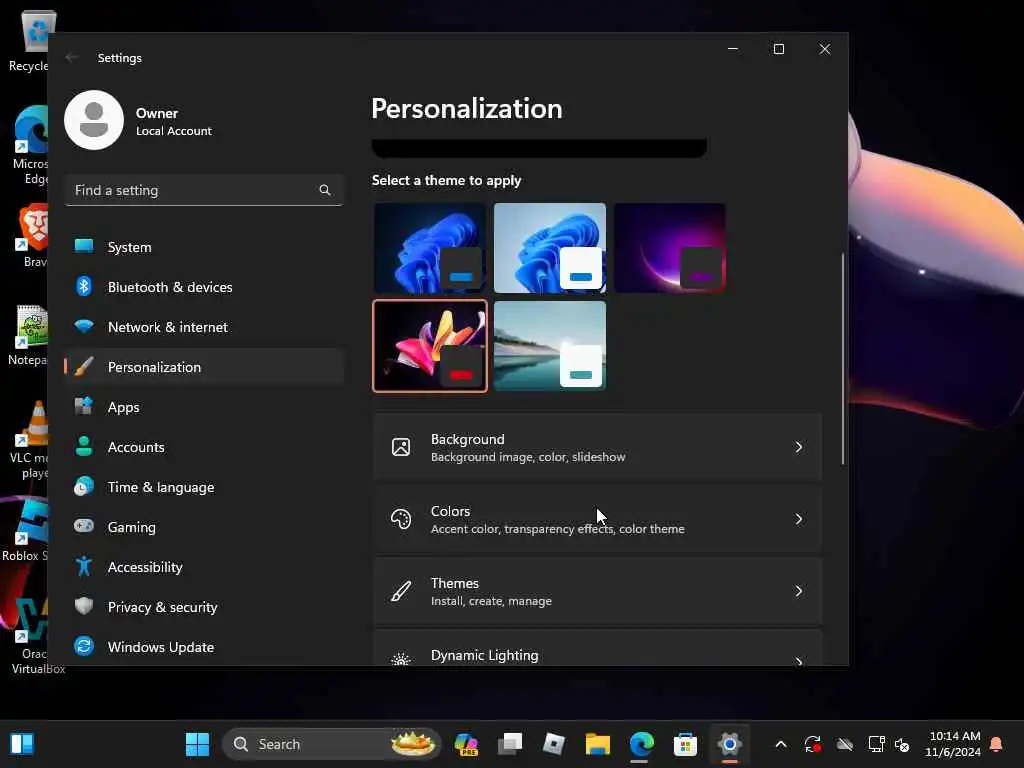Click the Gaming controller icon

point(84,526)
